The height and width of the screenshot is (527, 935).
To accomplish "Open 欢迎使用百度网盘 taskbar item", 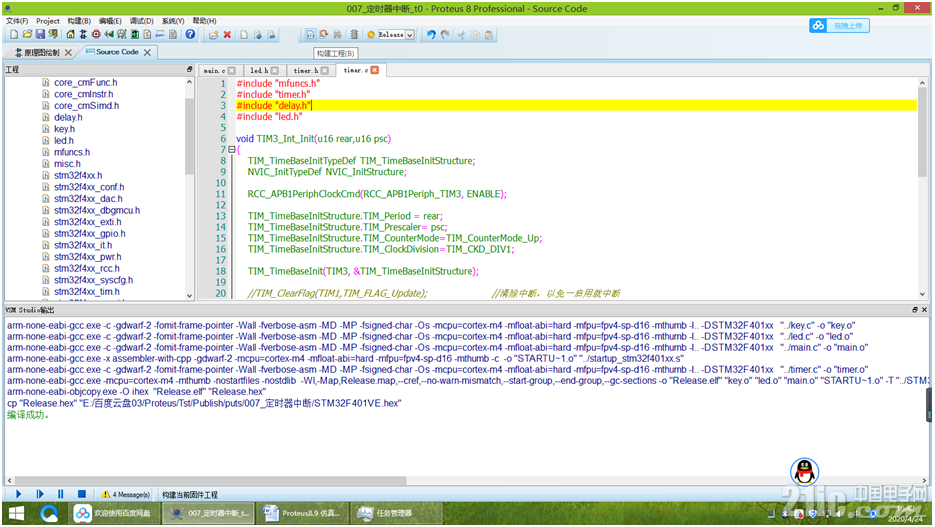I will pyautogui.click(x=113, y=513).
